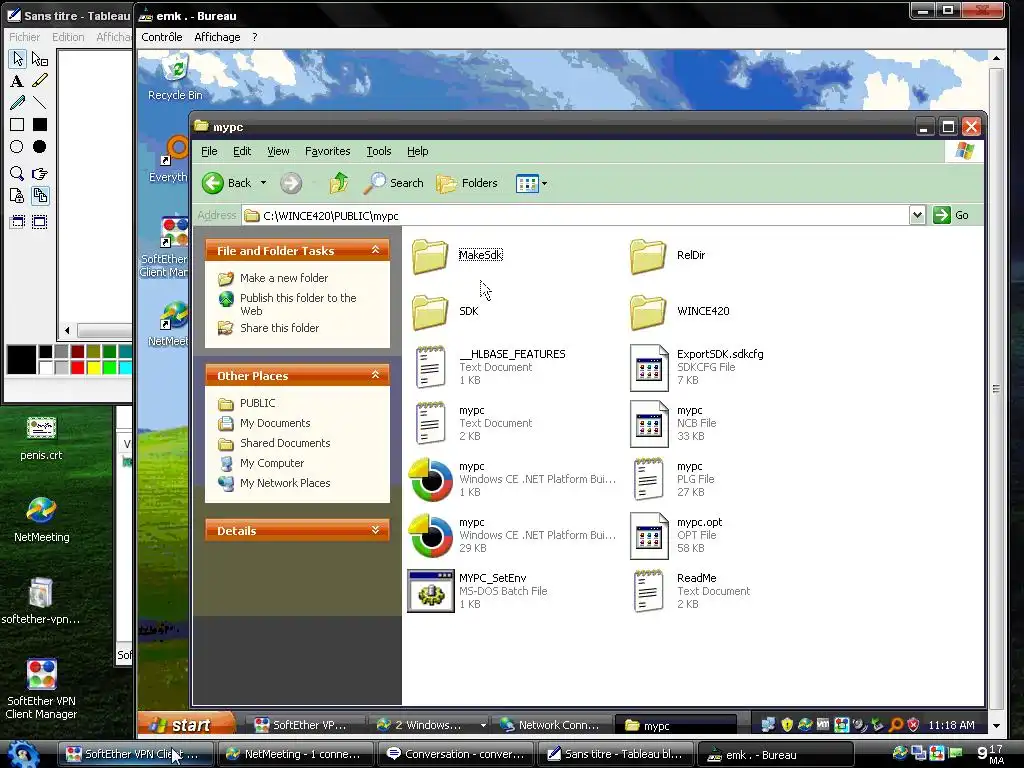Expand the Details panel
The image size is (1024, 768).
click(376, 530)
